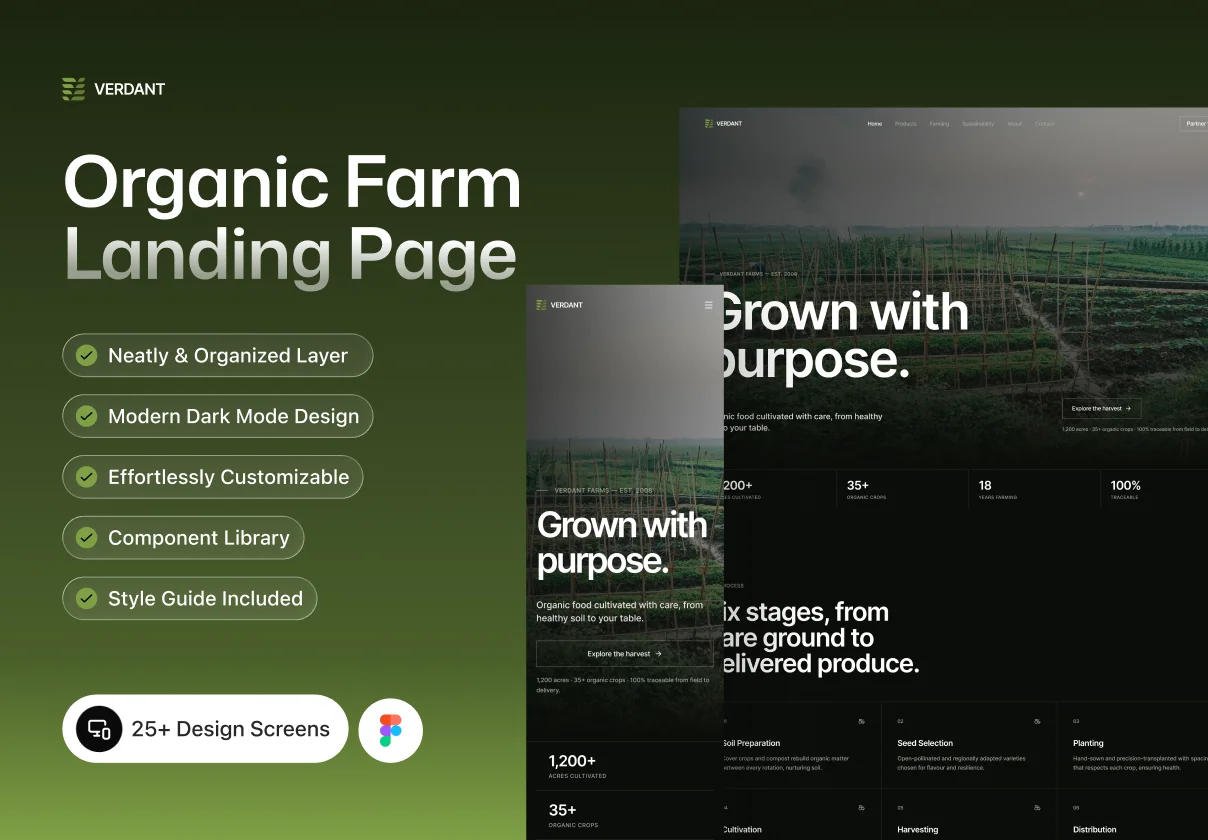
Task: Click the 18 years farming stat
Action: tap(998, 489)
